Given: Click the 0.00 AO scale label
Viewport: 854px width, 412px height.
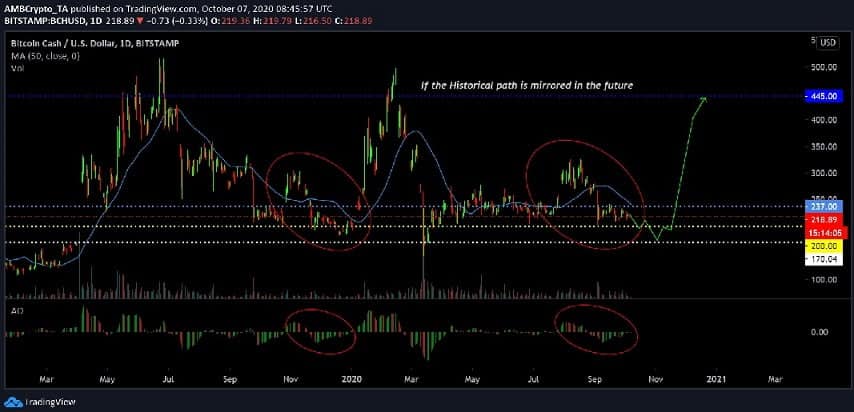Looking at the screenshot, I should [x=819, y=331].
